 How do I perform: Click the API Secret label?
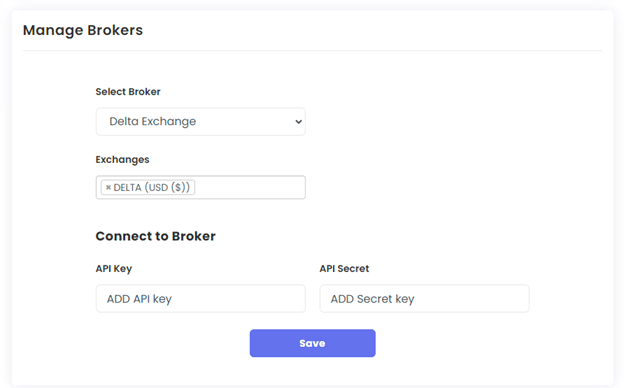click(x=344, y=269)
